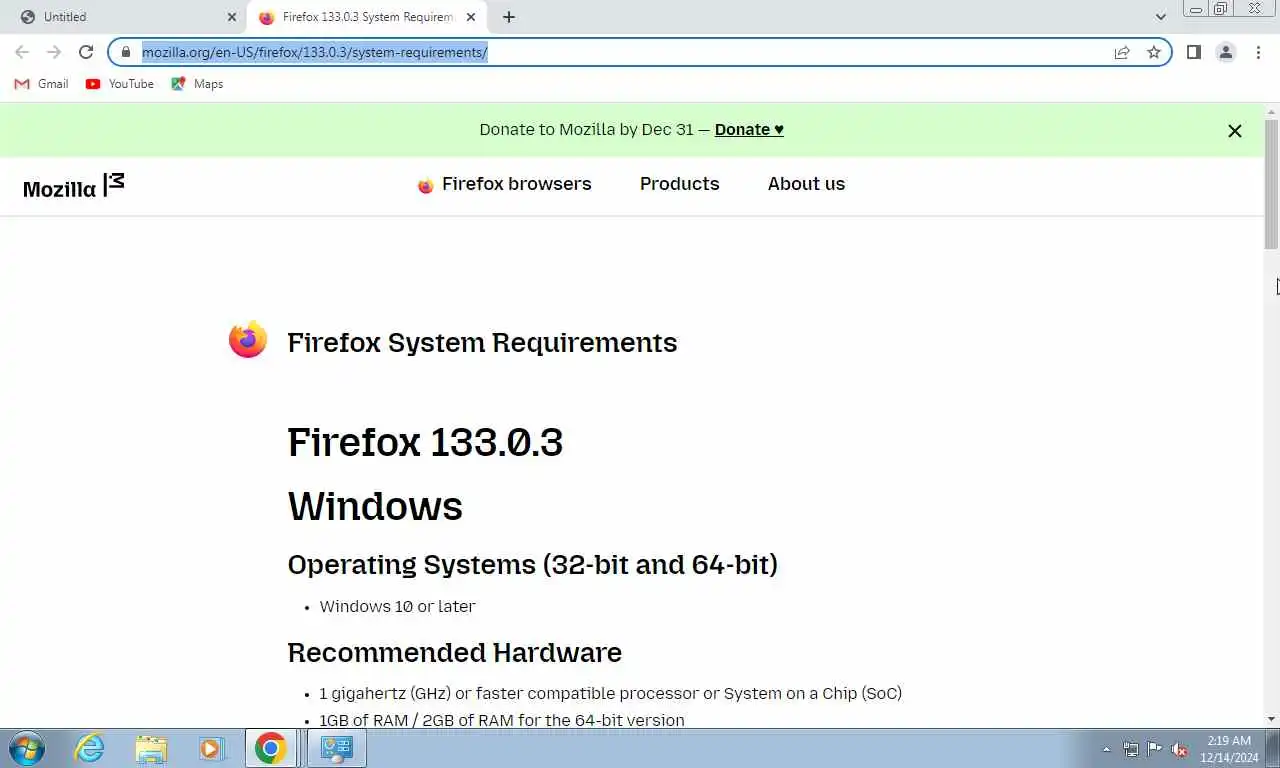This screenshot has width=1280, height=768.
Task: Click the Mozilla logo
Action: click(x=74, y=185)
